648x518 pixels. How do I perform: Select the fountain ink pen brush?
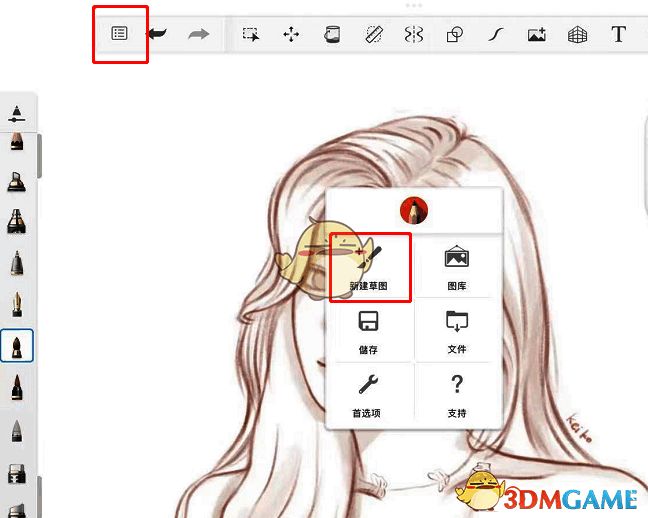17,304
